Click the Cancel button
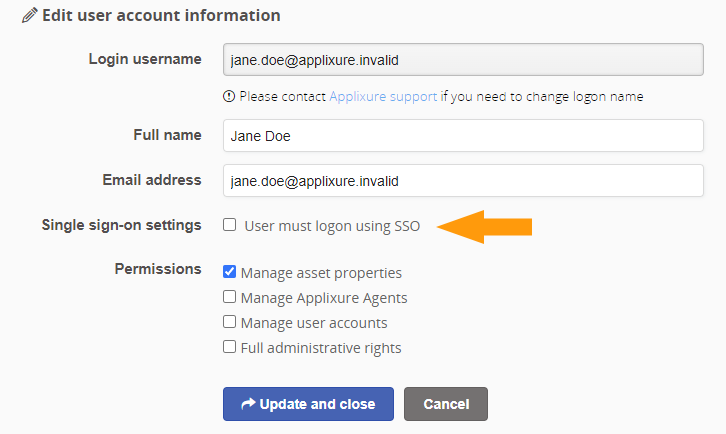Image resolution: width=726 pixels, height=434 pixels. coord(446,404)
